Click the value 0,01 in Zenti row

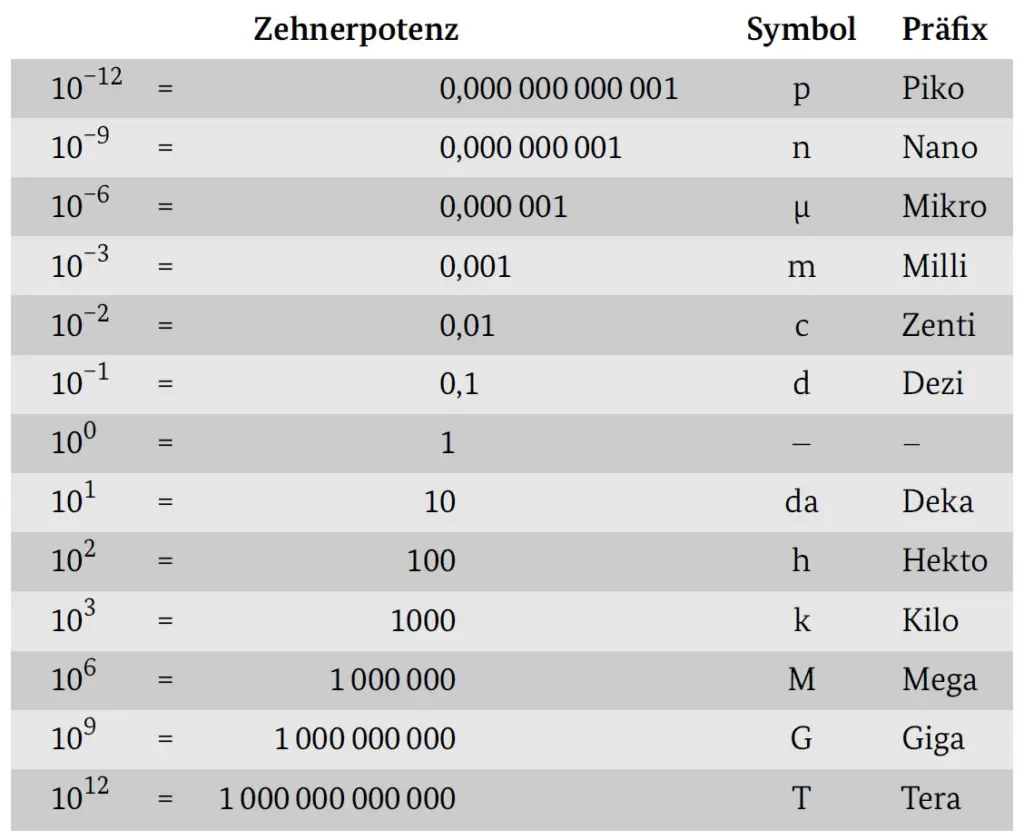pyautogui.click(x=467, y=326)
